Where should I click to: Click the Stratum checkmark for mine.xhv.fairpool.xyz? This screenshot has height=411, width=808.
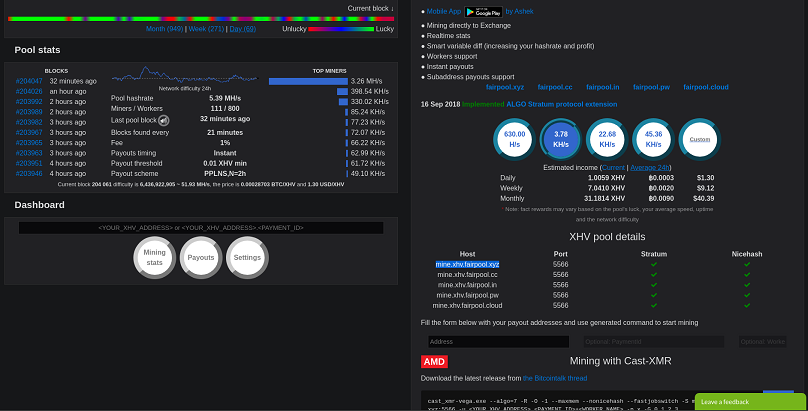pos(654,264)
